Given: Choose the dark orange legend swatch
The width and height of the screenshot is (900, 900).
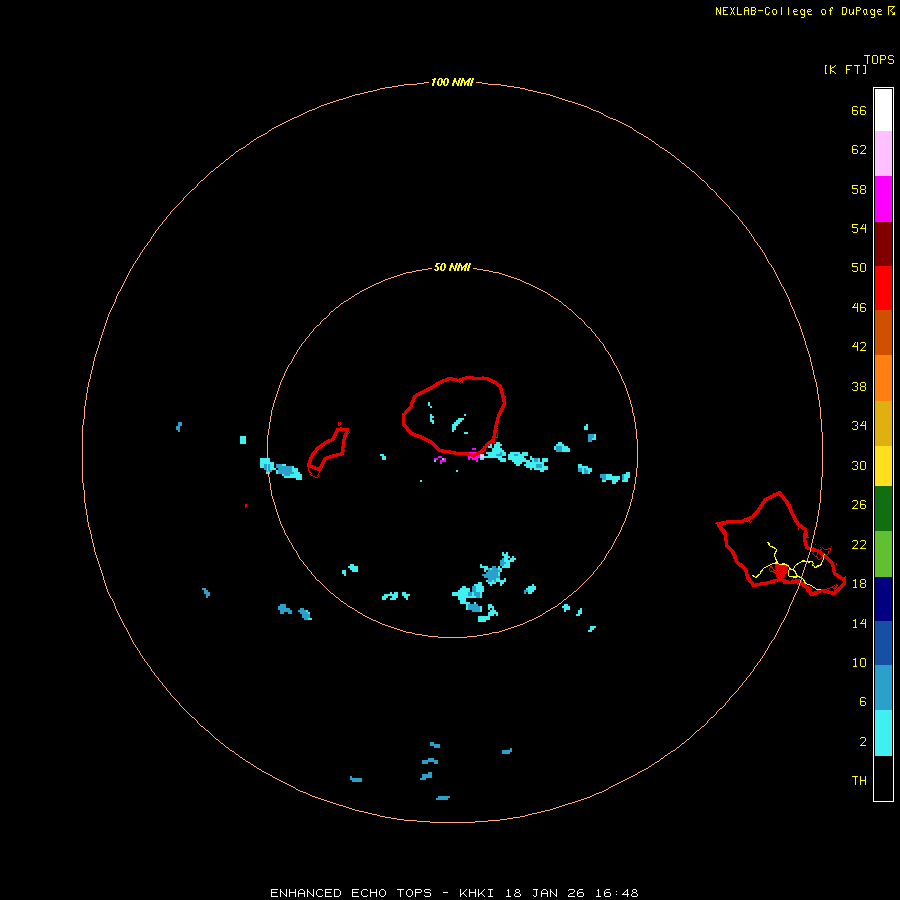Looking at the screenshot, I should point(883,333).
